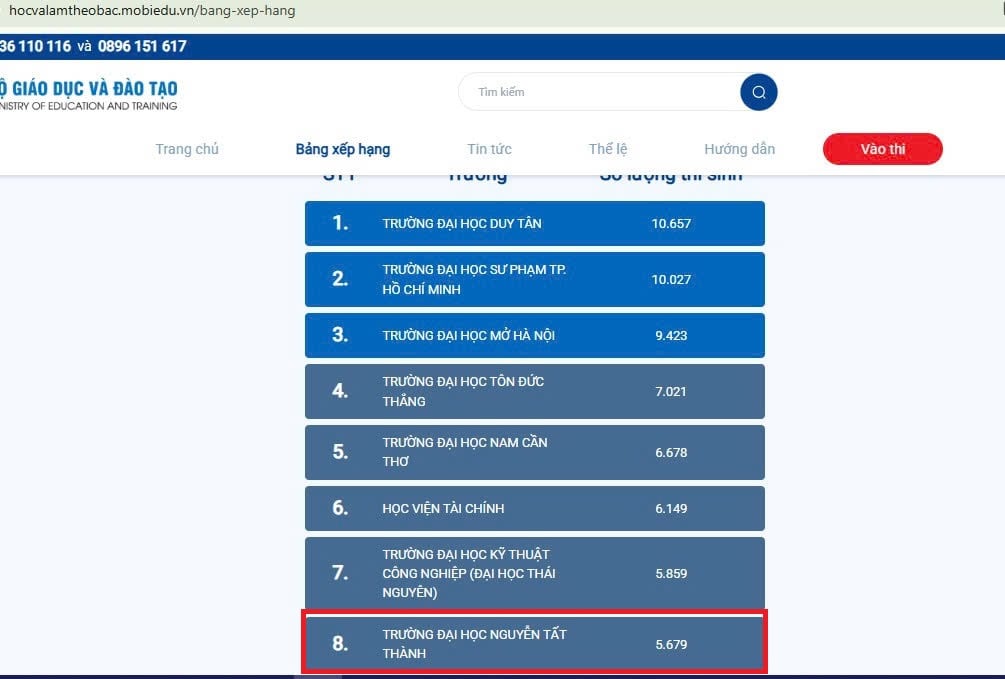Go to the Tin tức menu item
Image resolution: width=1005 pixels, height=679 pixels.
click(x=489, y=149)
